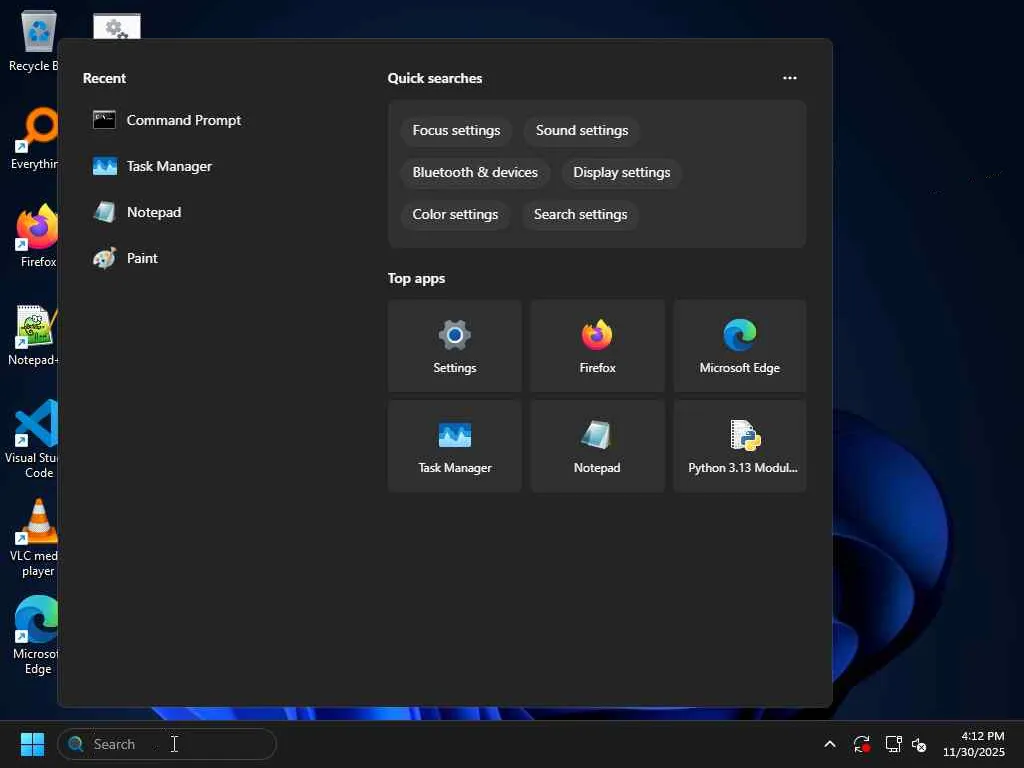Select Notepad in Recent list
1024x768 pixels.
(153, 212)
